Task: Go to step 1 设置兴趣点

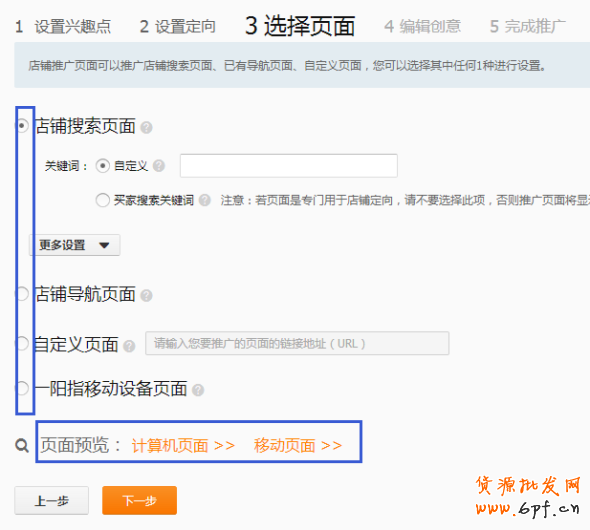Action: [63, 27]
